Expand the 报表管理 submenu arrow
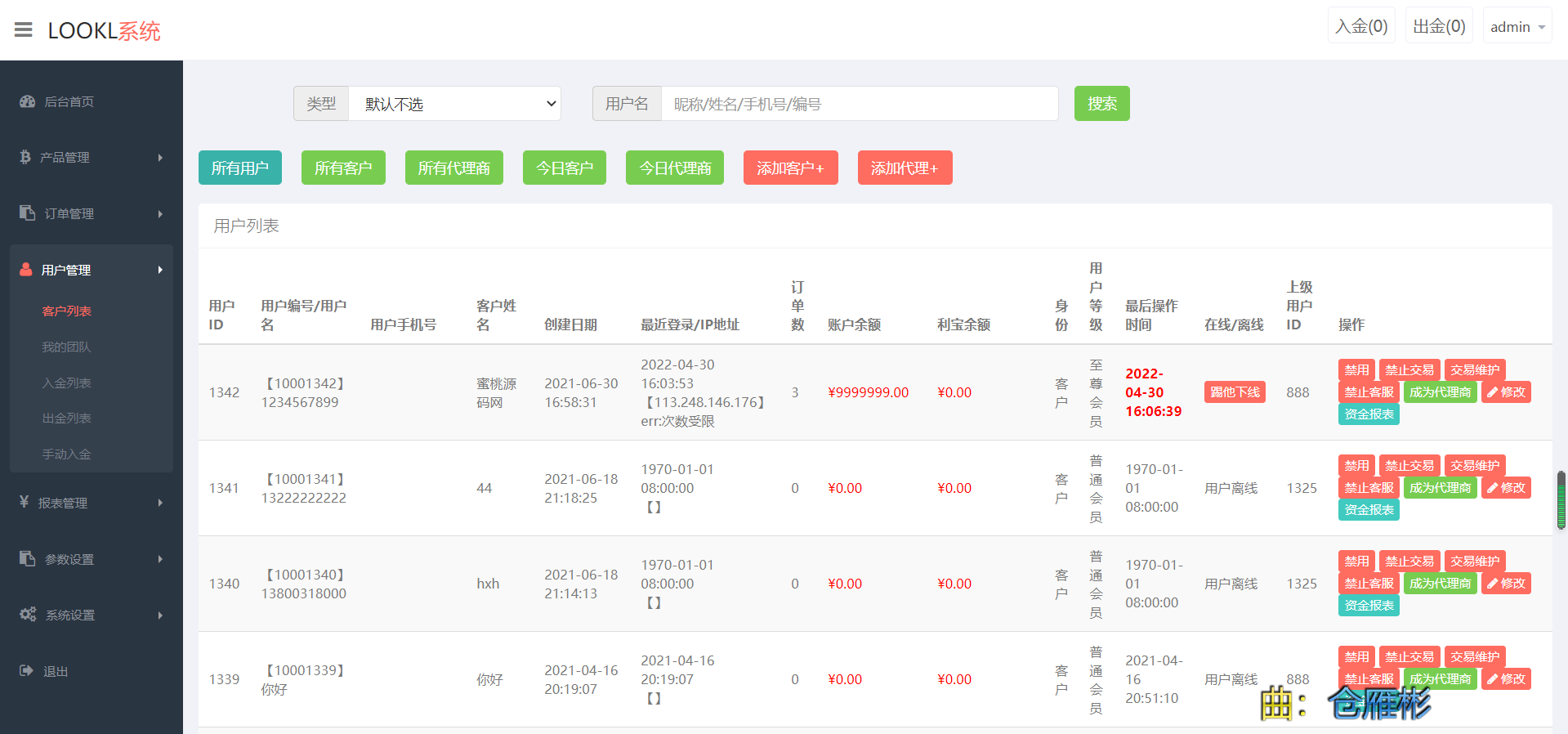 (160, 503)
